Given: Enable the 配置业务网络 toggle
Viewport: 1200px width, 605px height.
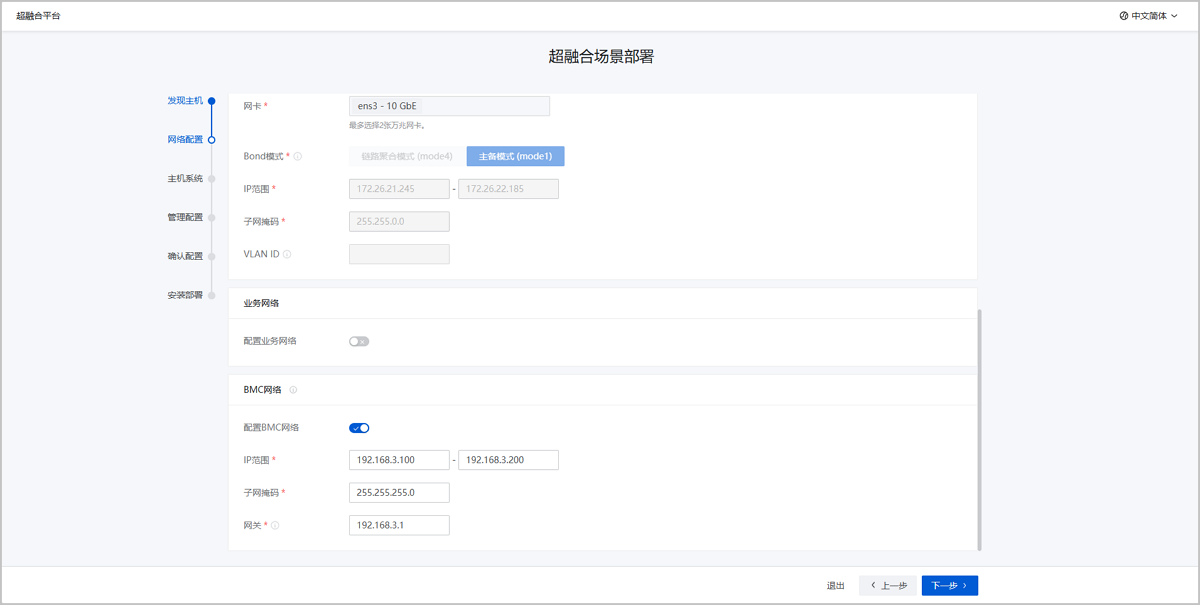Looking at the screenshot, I should pos(359,341).
